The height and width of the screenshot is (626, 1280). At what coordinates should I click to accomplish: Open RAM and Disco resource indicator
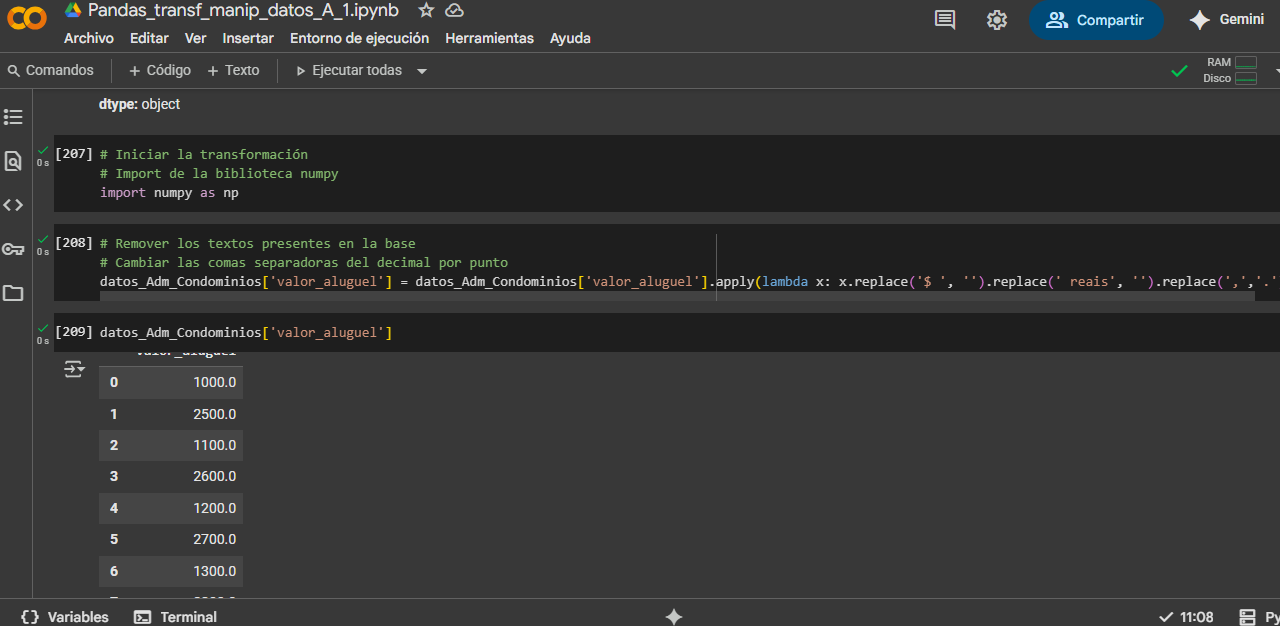tap(1230, 70)
